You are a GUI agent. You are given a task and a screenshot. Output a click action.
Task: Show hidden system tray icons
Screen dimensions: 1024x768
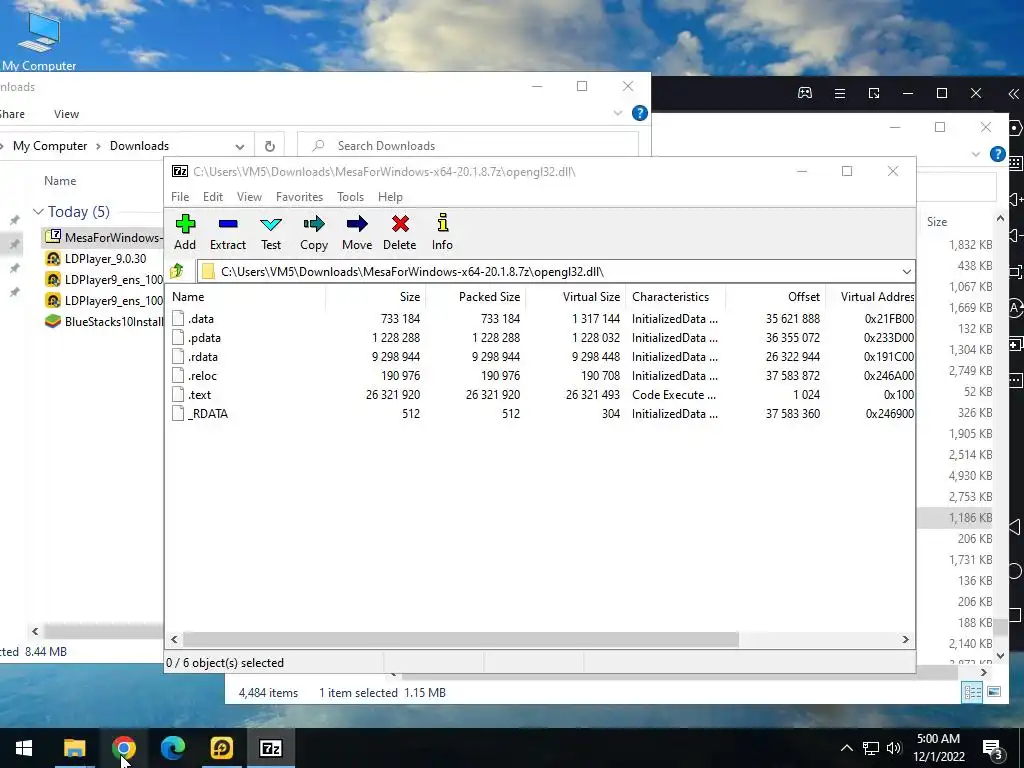click(846, 748)
